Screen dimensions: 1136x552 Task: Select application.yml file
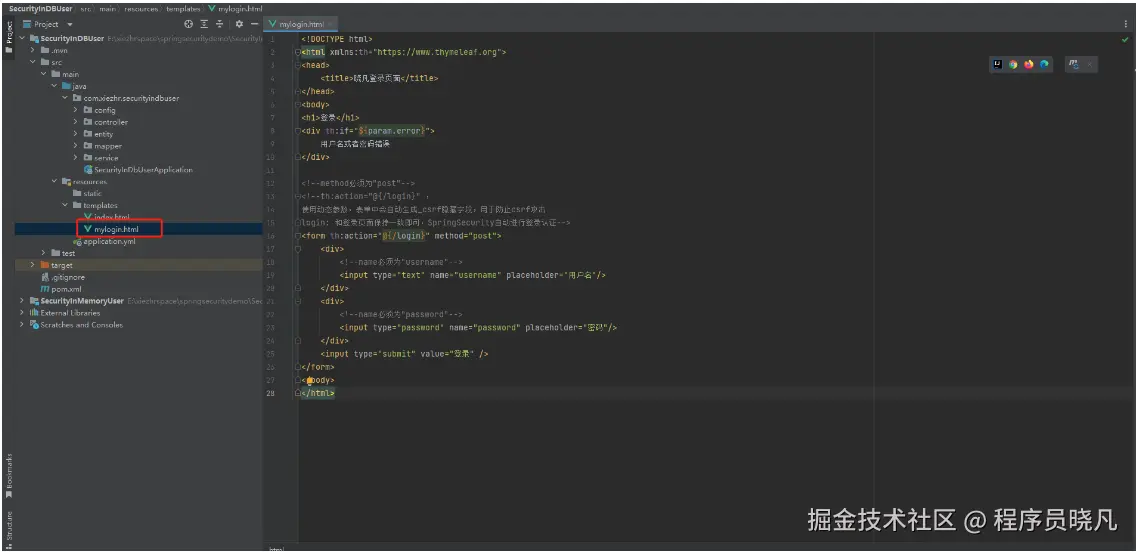(104, 241)
